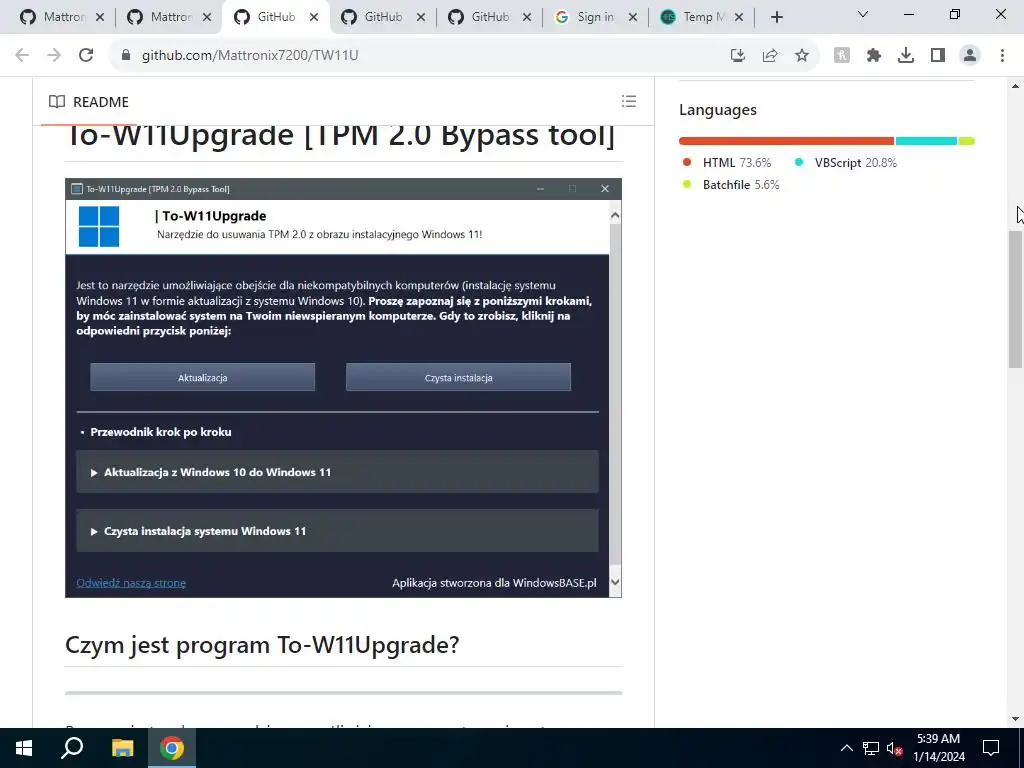Switch to the Temp M tab

click(702, 17)
